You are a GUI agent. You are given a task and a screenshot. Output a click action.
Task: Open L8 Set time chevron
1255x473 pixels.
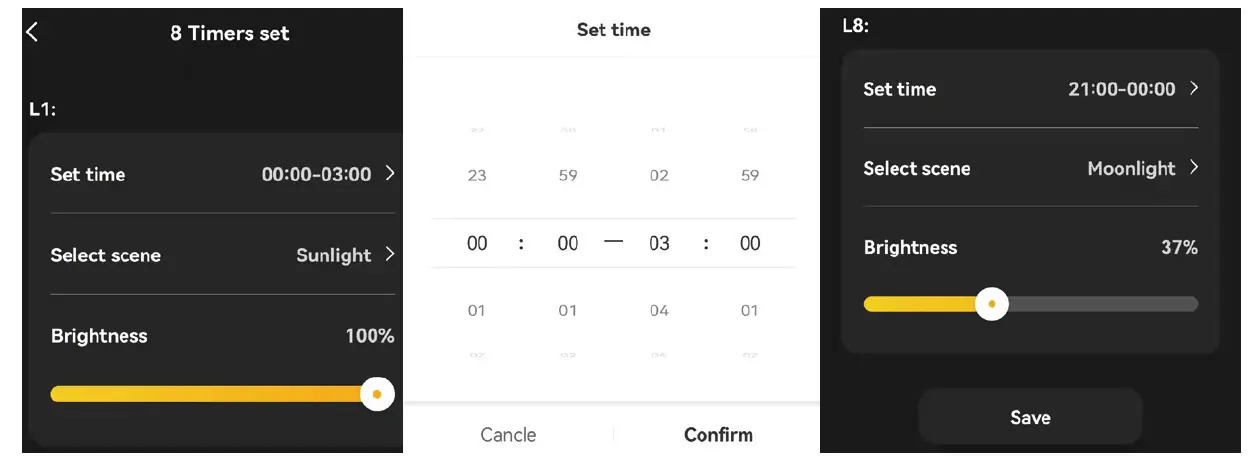click(x=1194, y=88)
